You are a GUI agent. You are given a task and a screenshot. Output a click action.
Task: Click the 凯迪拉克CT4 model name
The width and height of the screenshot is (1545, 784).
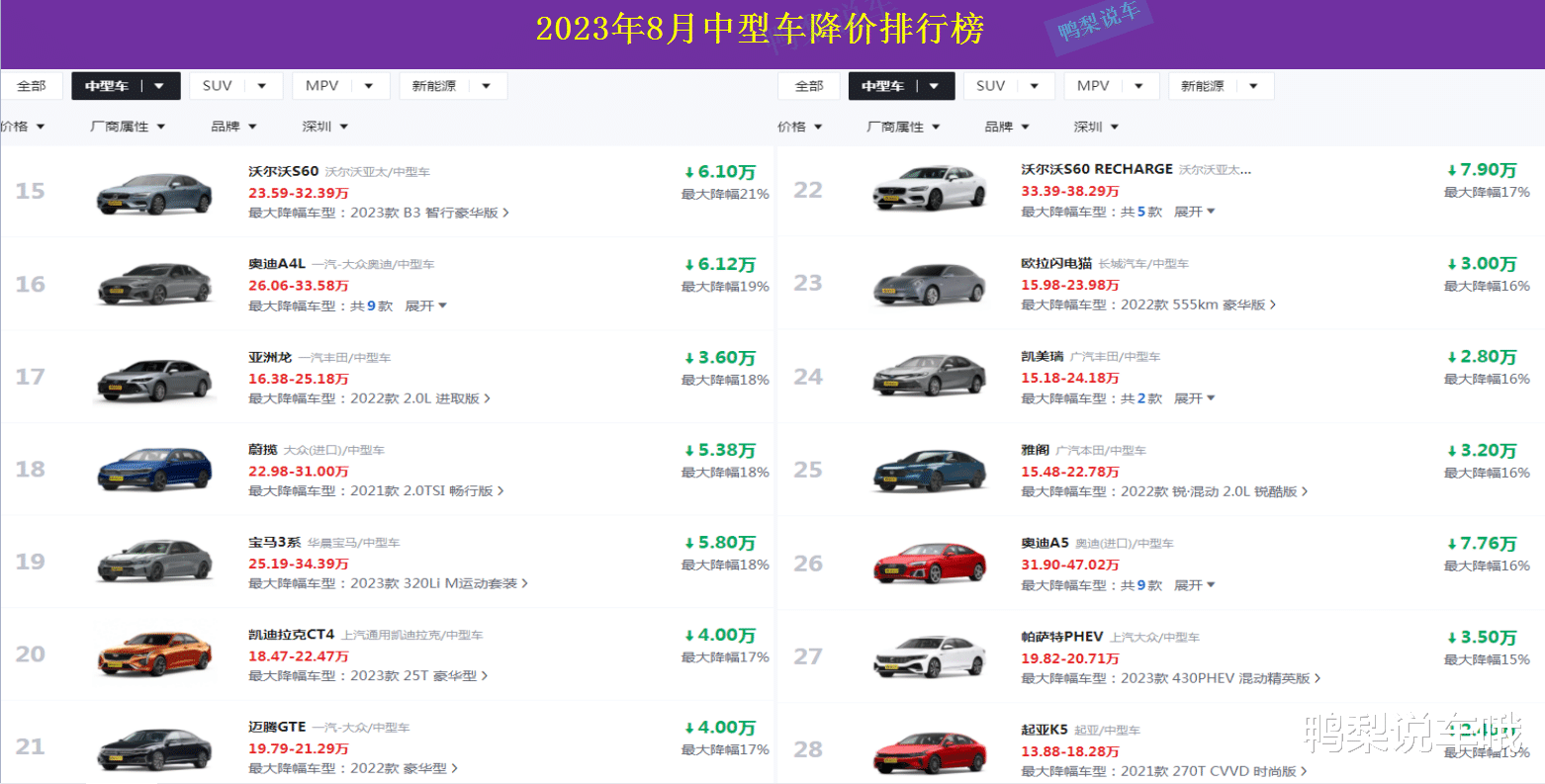(x=292, y=634)
